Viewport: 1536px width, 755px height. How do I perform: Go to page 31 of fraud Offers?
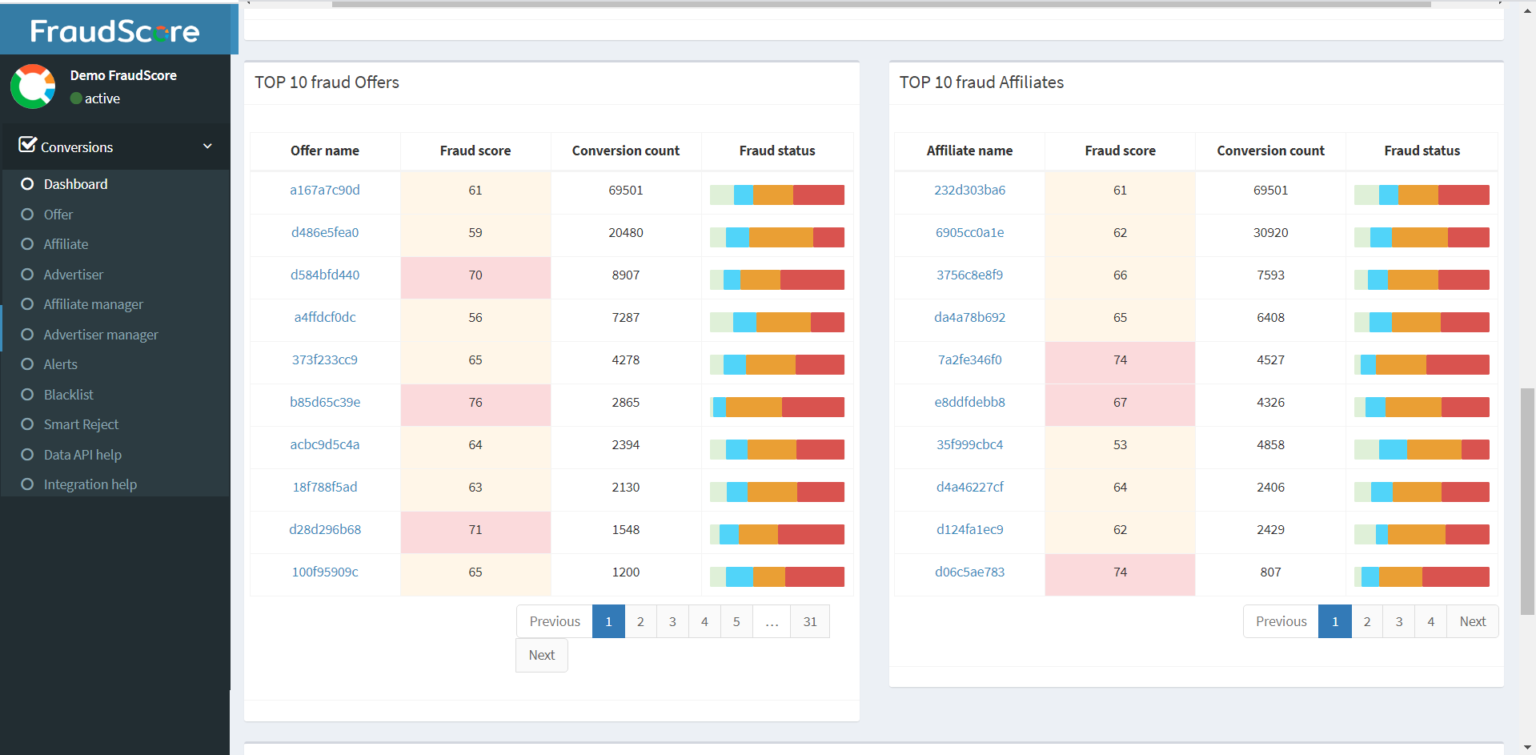pos(810,621)
